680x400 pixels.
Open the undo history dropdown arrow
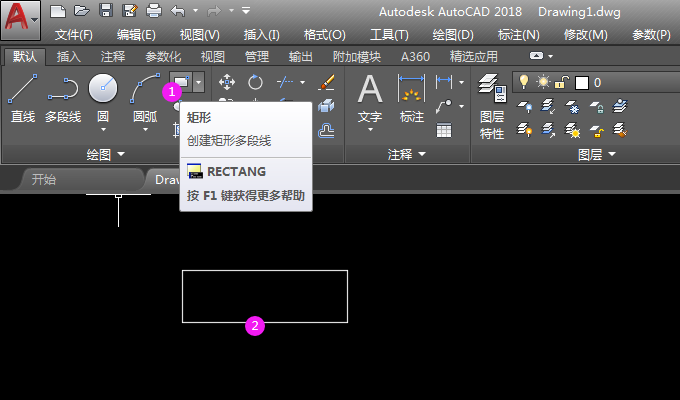coord(195,10)
